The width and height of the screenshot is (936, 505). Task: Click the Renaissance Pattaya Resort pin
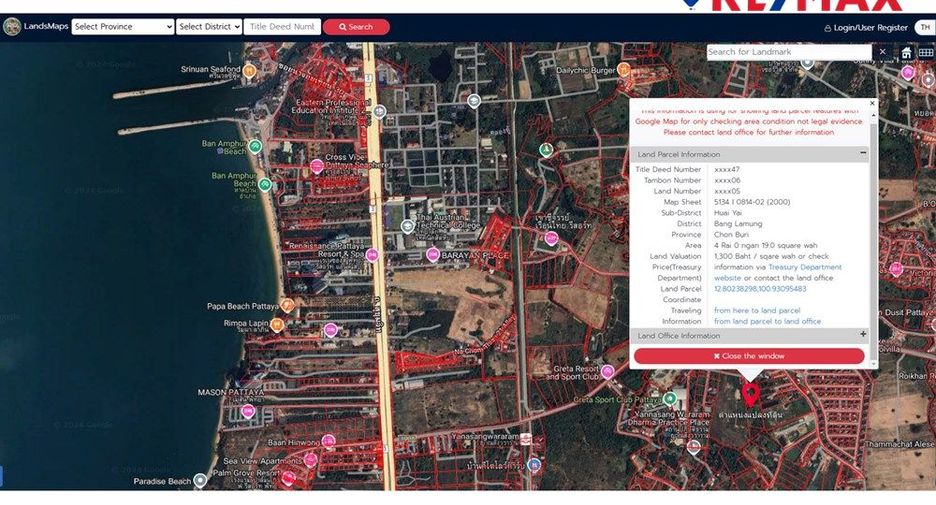click(372, 255)
